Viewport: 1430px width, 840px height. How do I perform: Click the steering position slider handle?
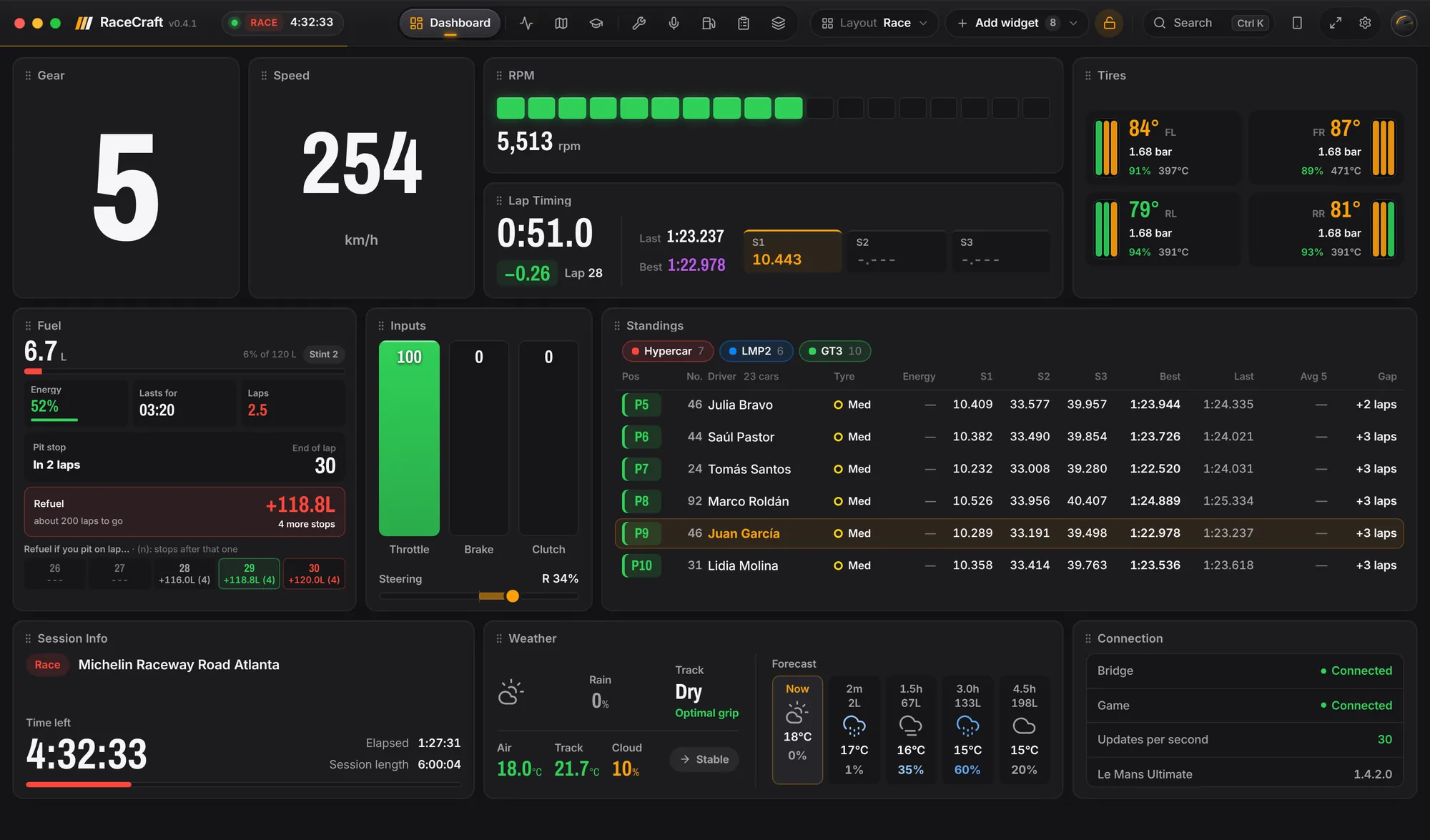[513, 596]
